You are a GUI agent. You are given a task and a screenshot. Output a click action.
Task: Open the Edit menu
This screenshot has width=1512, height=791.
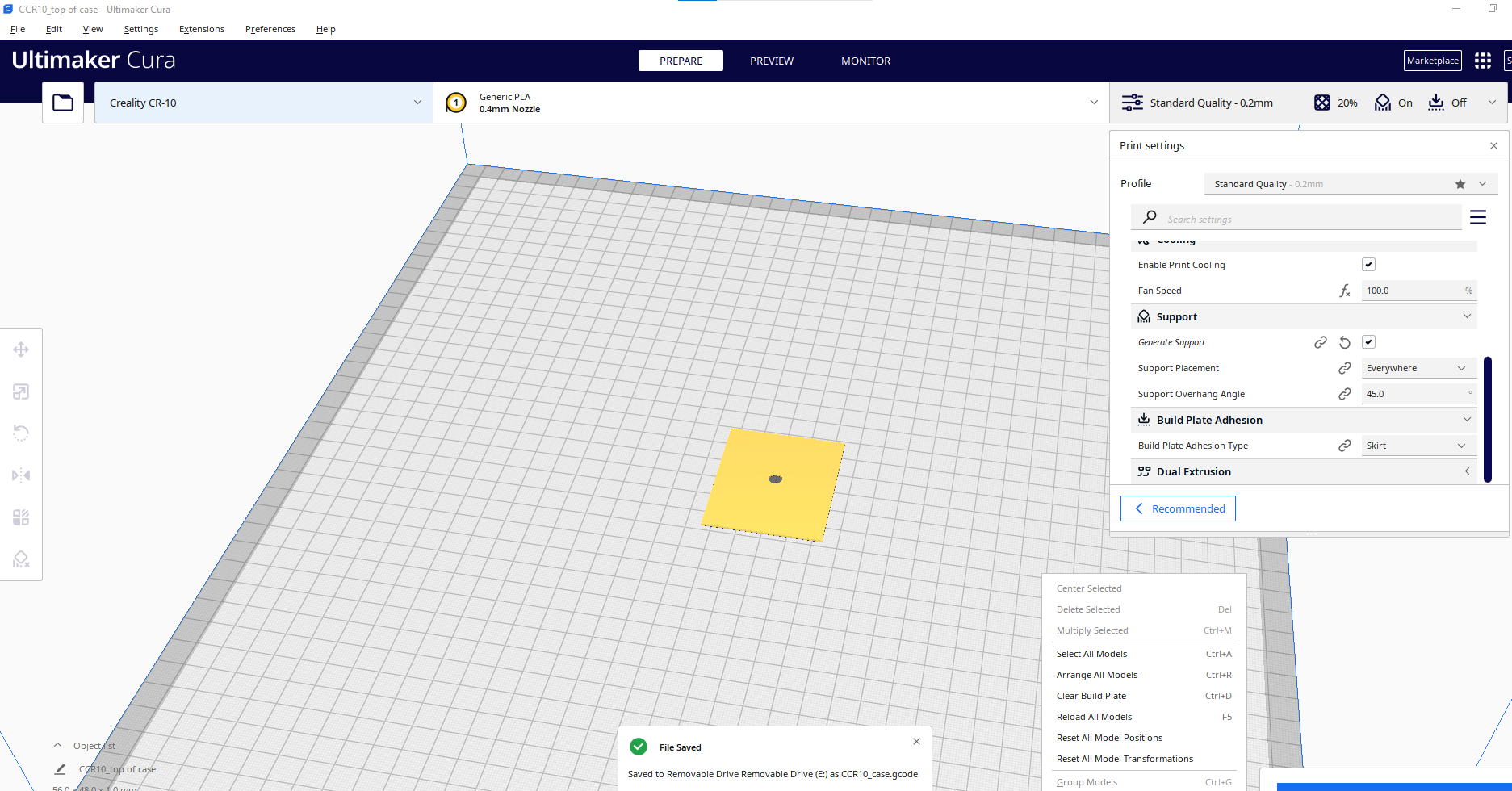(54, 29)
